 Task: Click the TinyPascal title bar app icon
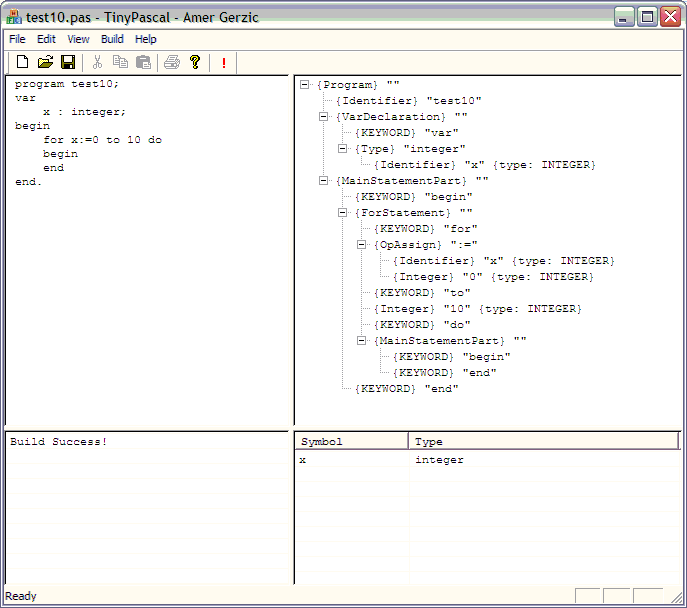click(14, 17)
